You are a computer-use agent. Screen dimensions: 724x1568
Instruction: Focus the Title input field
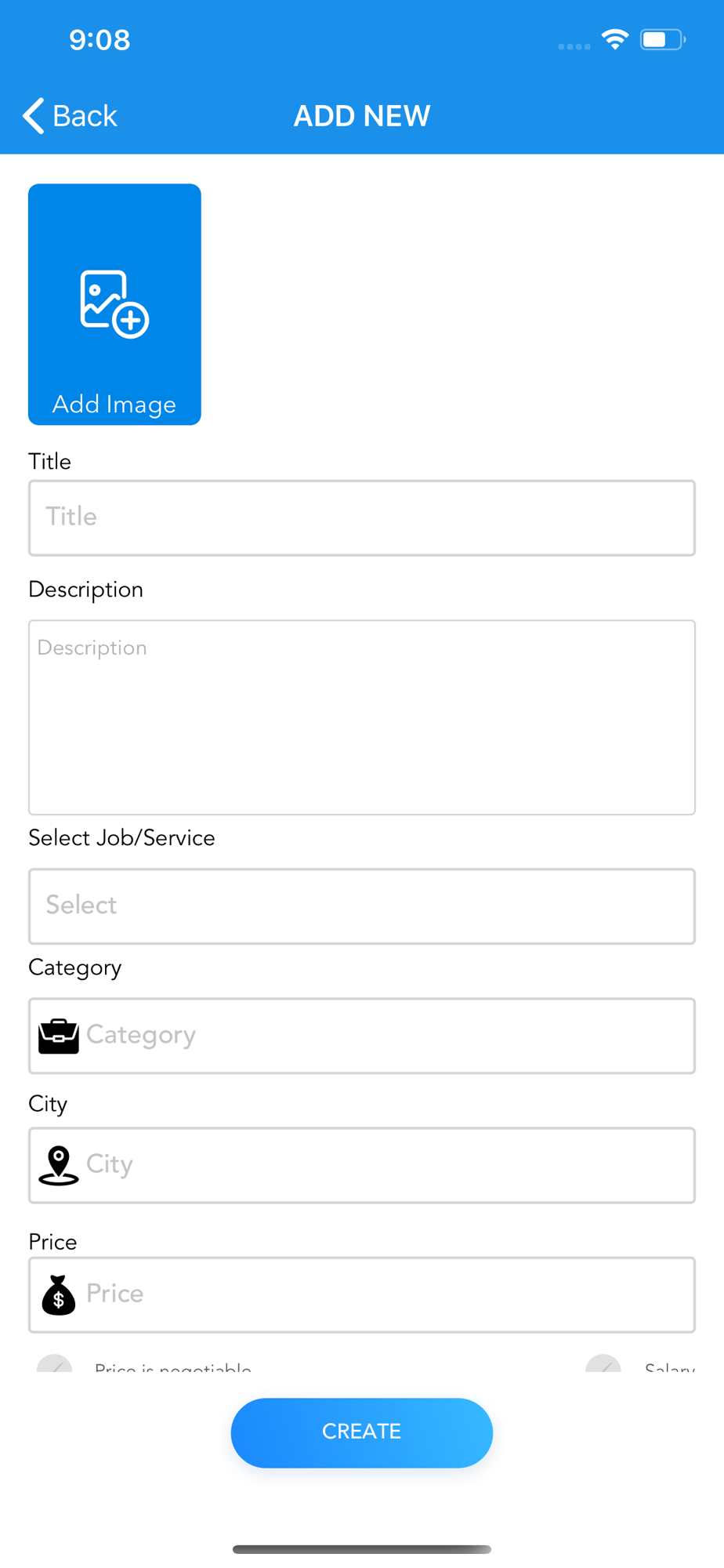[x=362, y=518]
